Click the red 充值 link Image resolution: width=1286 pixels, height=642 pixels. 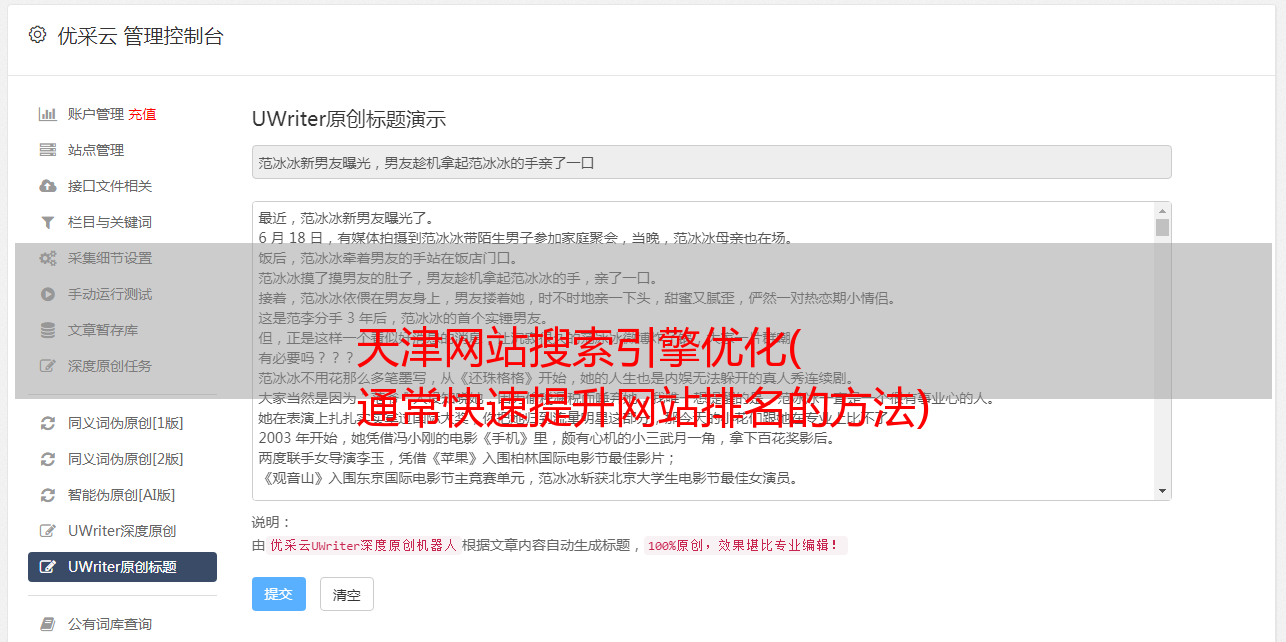pyautogui.click(x=142, y=114)
